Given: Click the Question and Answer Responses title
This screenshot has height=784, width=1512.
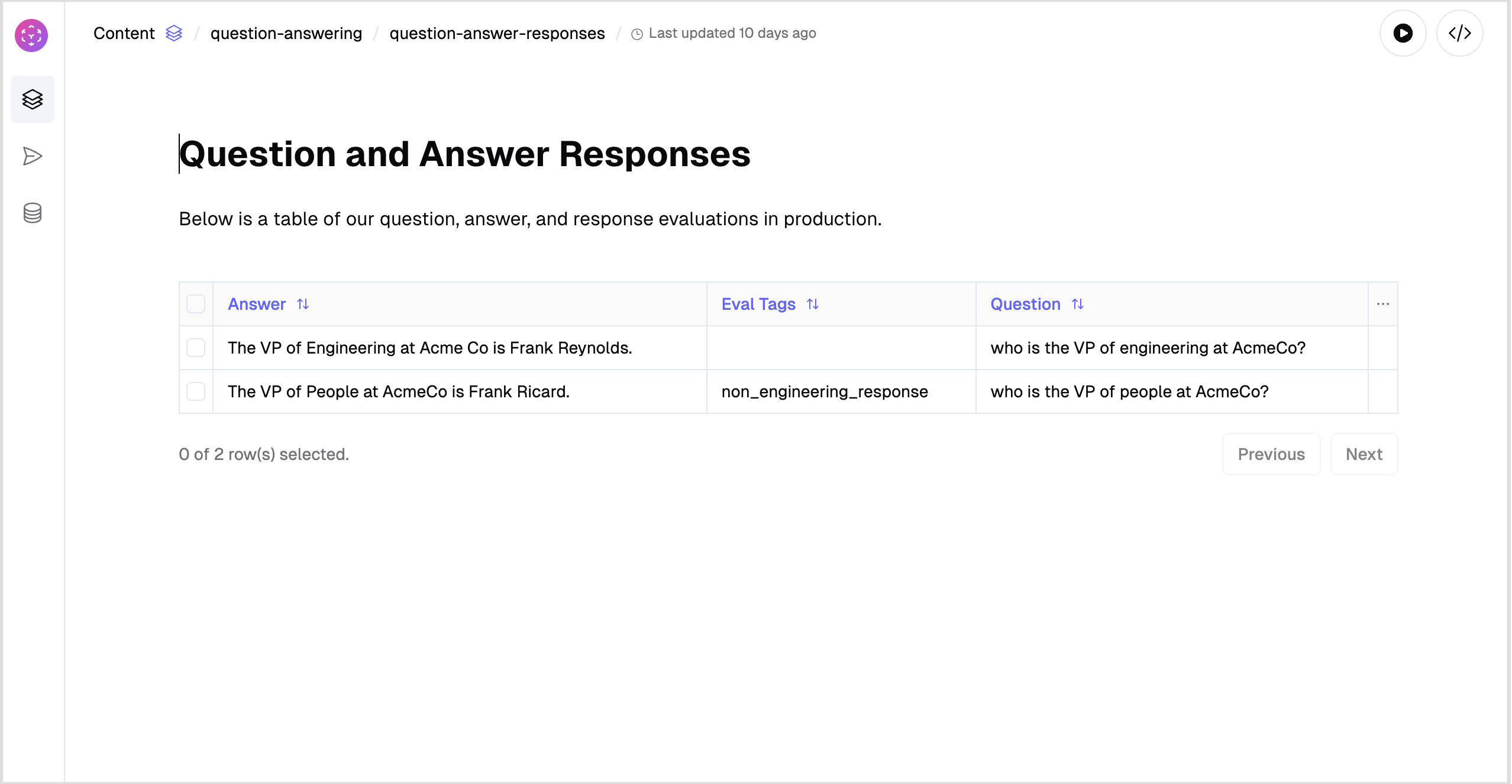Looking at the screenshot, I should (x=465, y=154).
